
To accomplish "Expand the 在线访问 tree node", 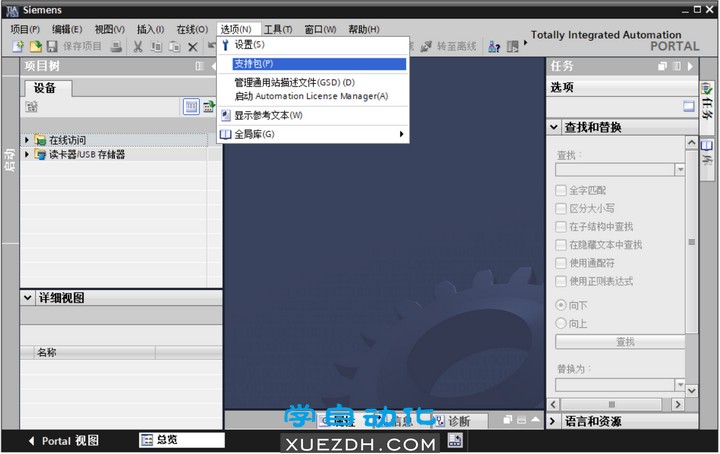I will coord(27,140).
